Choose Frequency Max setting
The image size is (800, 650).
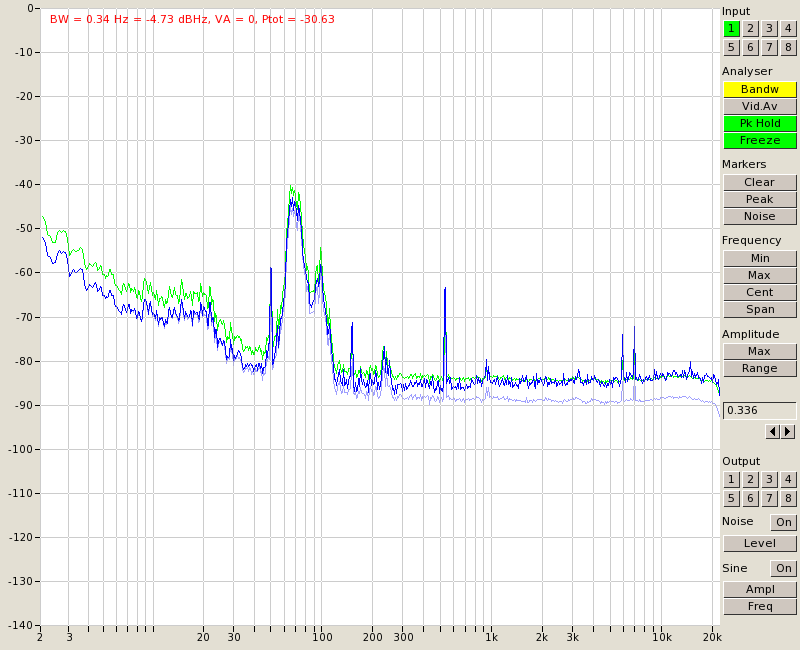coord(760,276)
